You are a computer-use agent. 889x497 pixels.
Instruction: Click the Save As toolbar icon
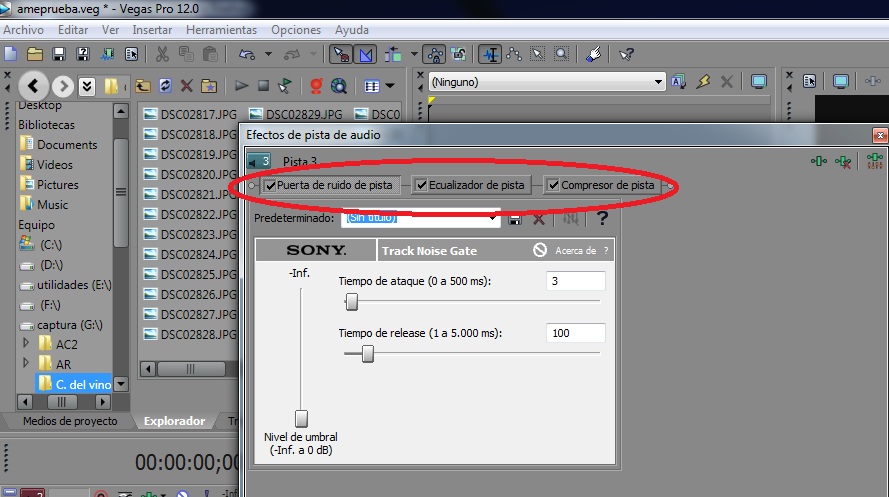point(83,54)
